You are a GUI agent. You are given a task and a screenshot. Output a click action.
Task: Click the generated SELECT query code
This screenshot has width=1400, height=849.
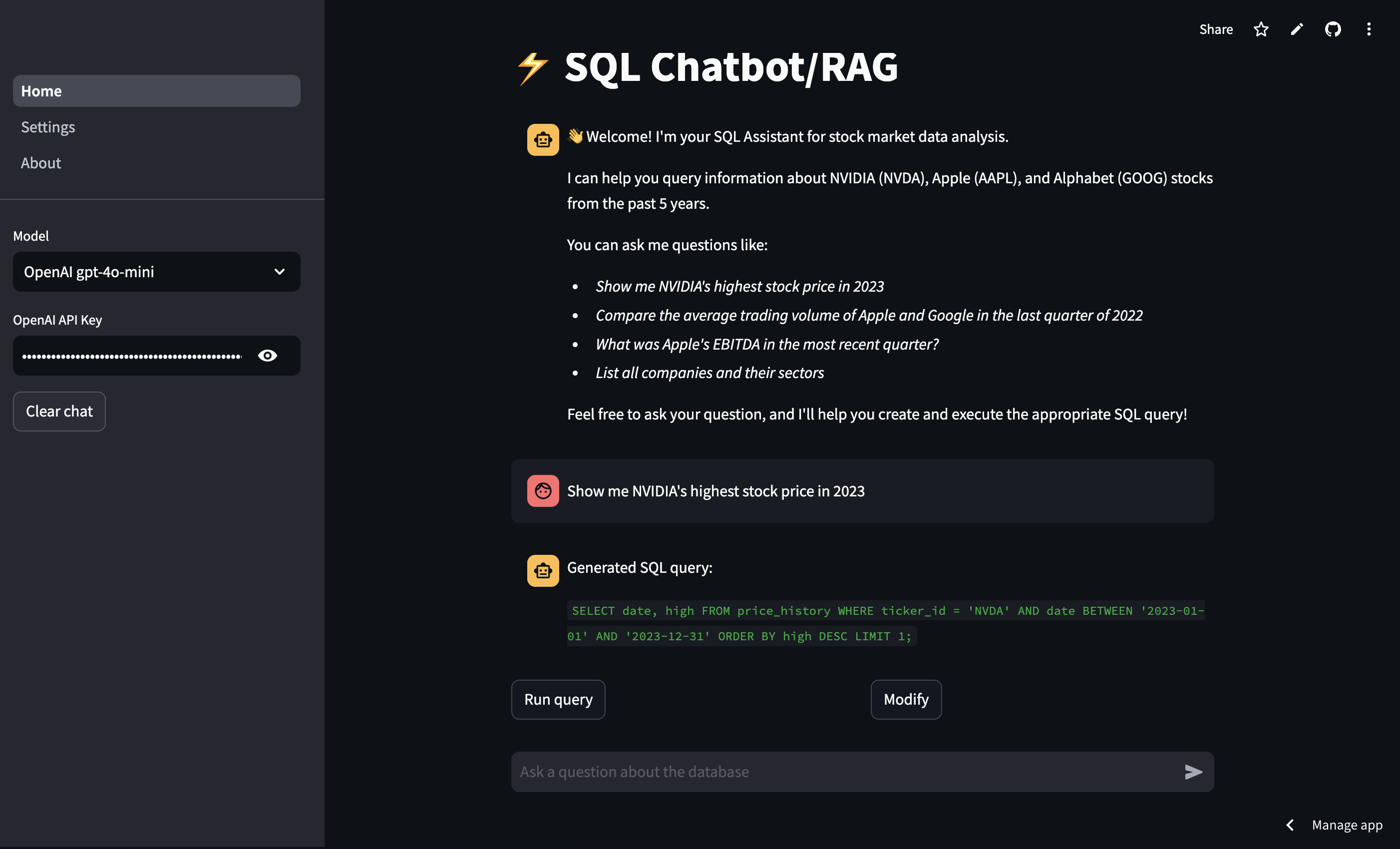[x=885, y=623]
